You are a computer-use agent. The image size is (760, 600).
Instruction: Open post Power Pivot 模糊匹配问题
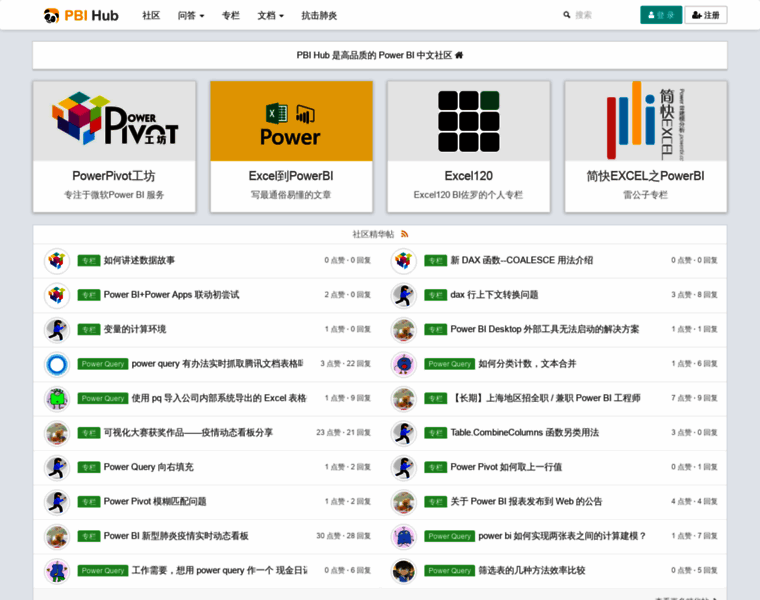[x=155, y=502]
